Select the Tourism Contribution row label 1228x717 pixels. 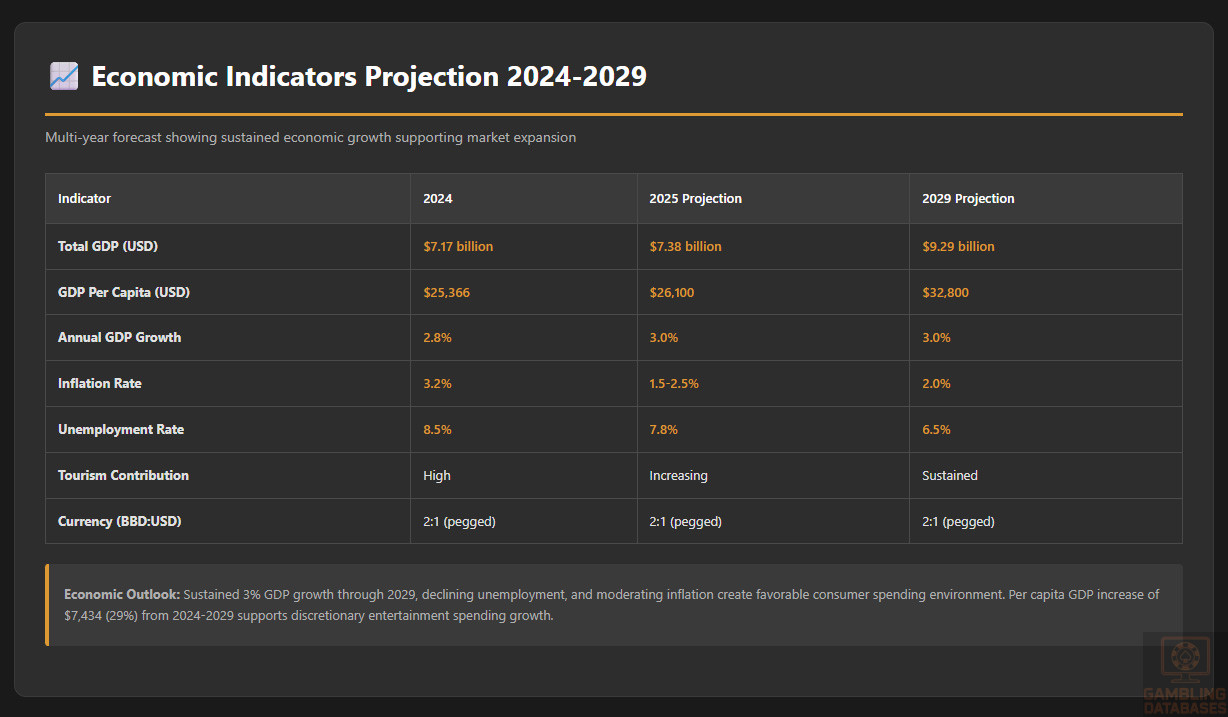click(123, 476)
